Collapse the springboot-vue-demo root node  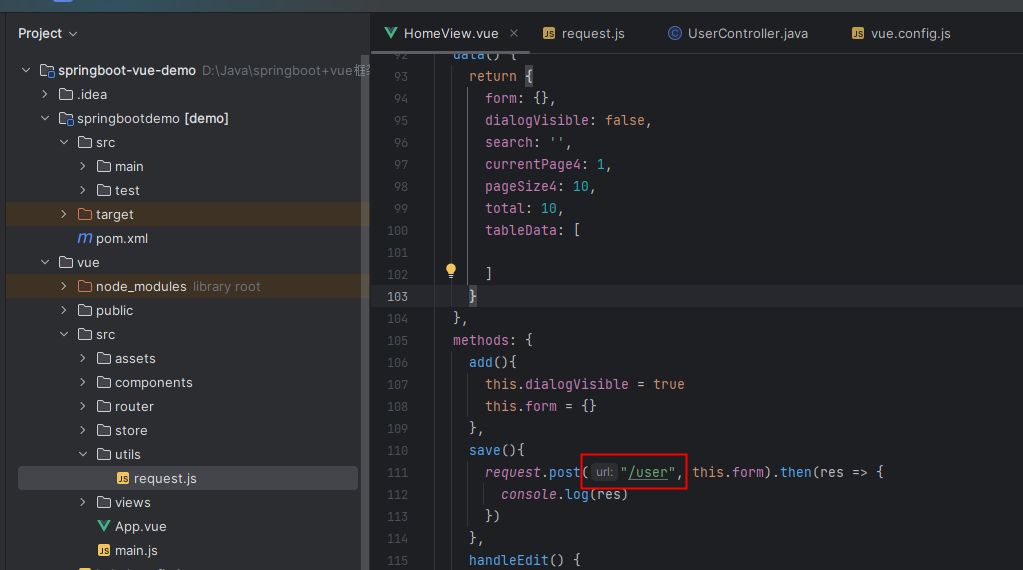pos(26,70)
